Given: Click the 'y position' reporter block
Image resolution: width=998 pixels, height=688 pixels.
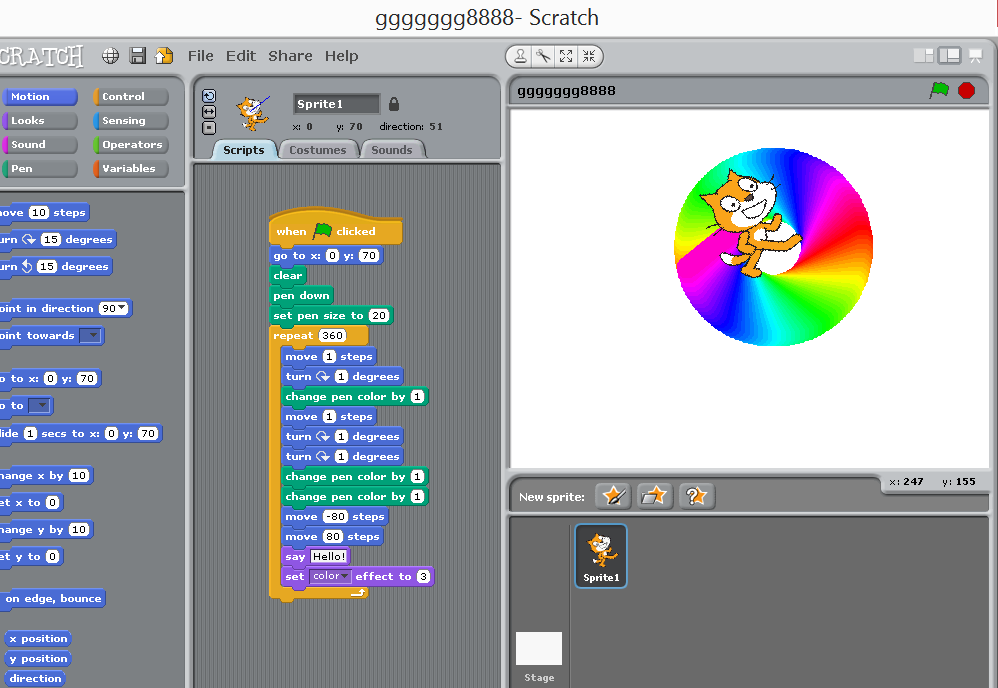Looking at the screenshot, I should coord(38,659).
